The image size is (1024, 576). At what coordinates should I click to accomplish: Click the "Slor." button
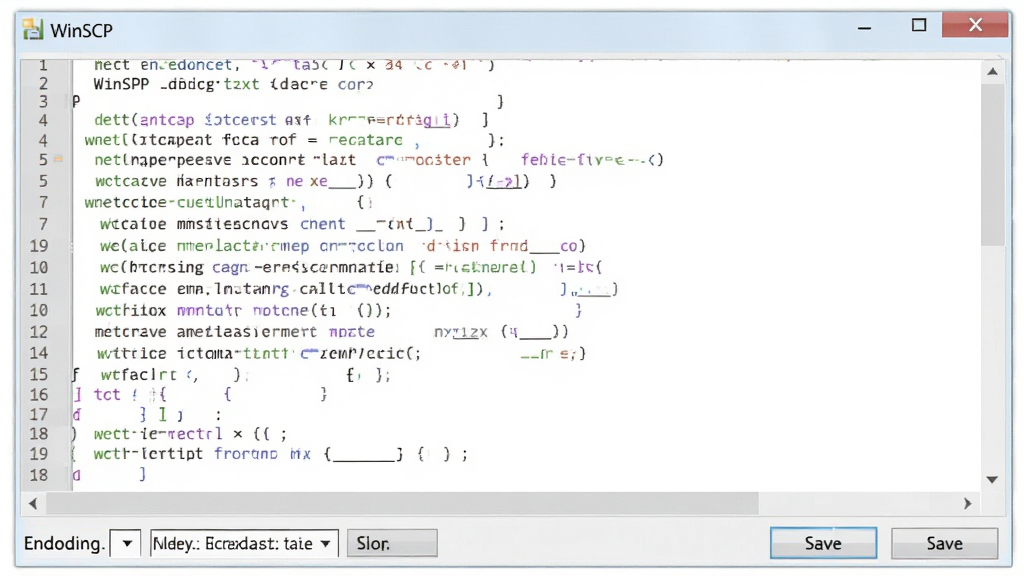392,543
